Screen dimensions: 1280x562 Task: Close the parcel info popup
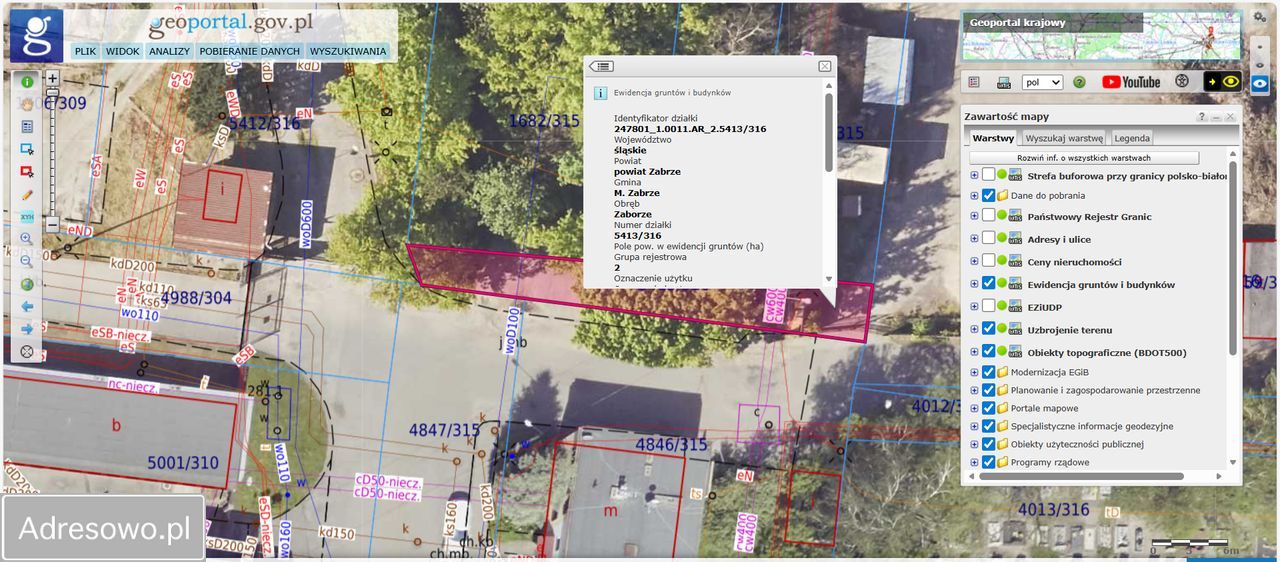[825, 66]
